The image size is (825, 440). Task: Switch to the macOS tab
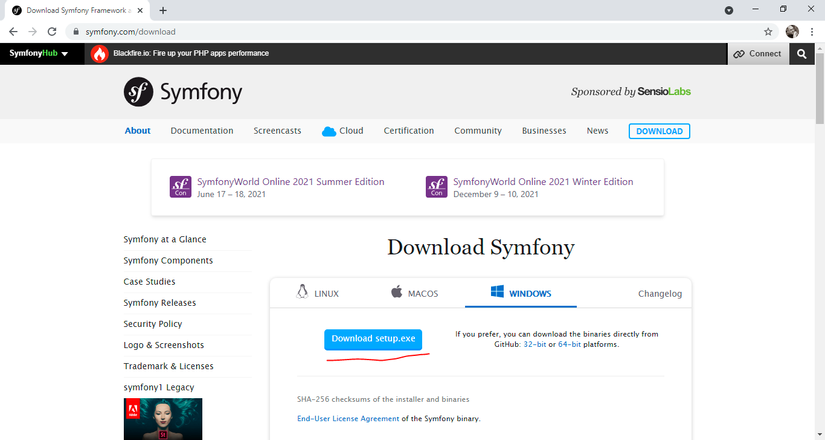[415, 293]
